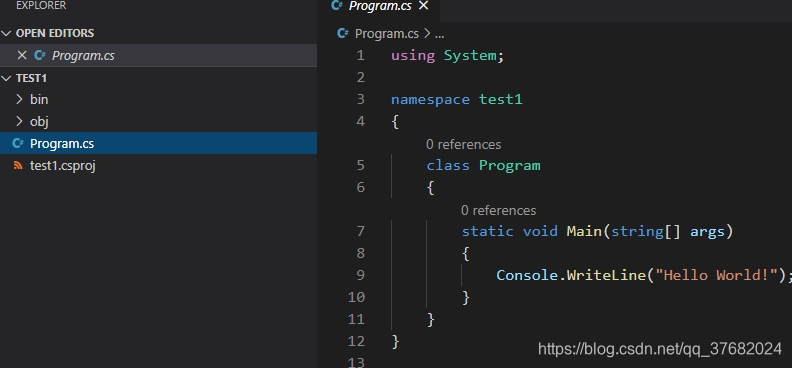Viewport: 792px width, 368px height.
Task: Click the 'namespace' keyword on line 3
Action: 430,99
